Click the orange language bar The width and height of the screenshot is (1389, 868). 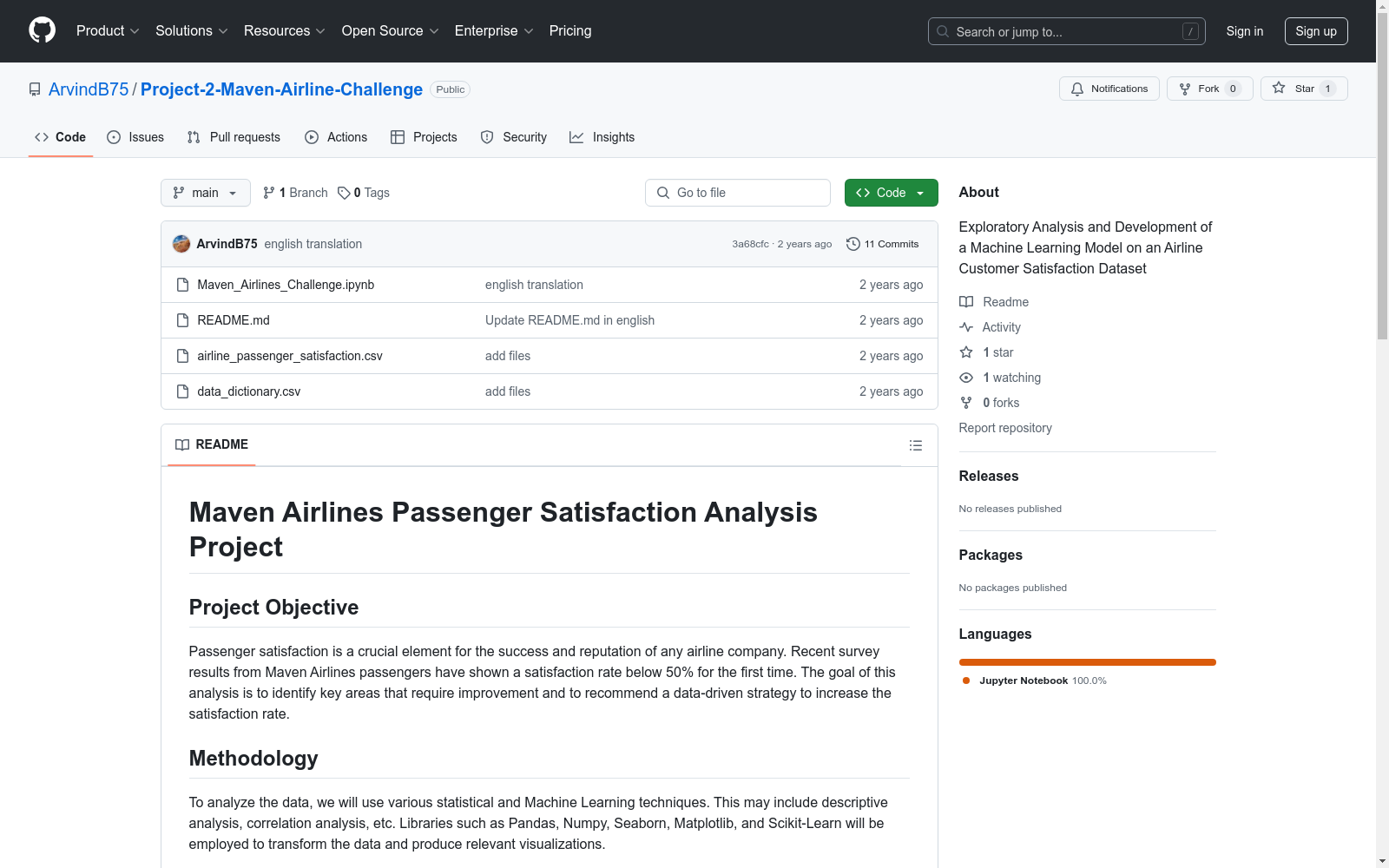[1088, 662]
